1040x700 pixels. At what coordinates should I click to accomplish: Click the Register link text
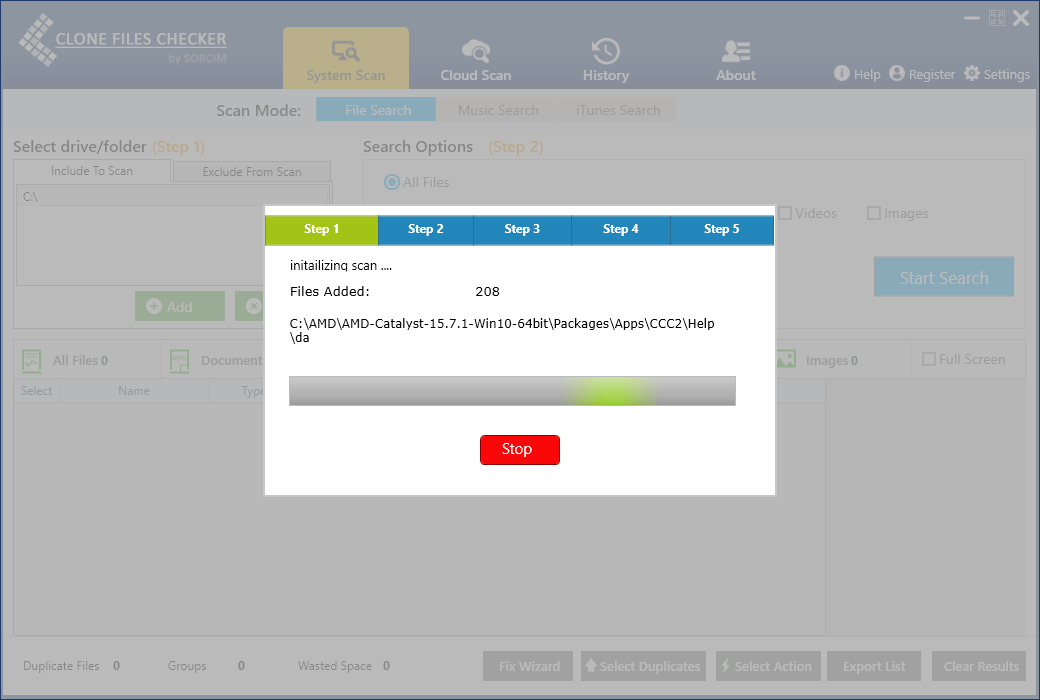click(x=932, y=74)
